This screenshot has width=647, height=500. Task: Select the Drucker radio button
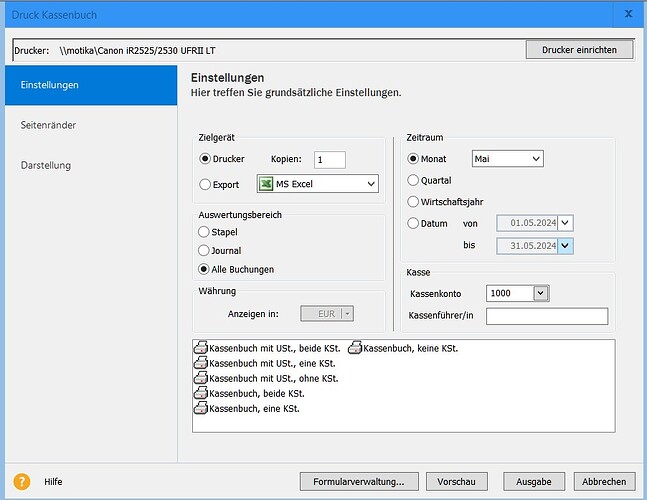[x=205, y=158]
